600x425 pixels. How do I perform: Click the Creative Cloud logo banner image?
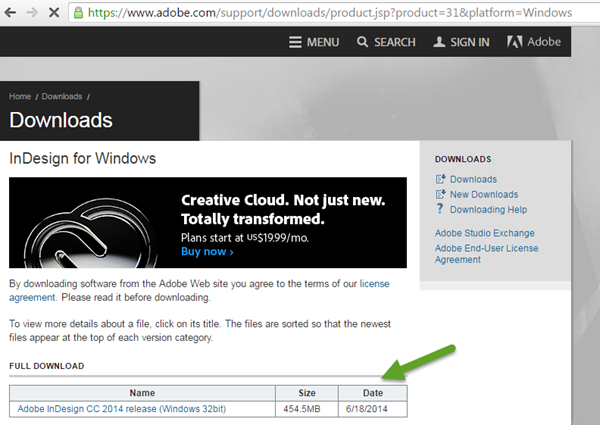pos(91,233)
